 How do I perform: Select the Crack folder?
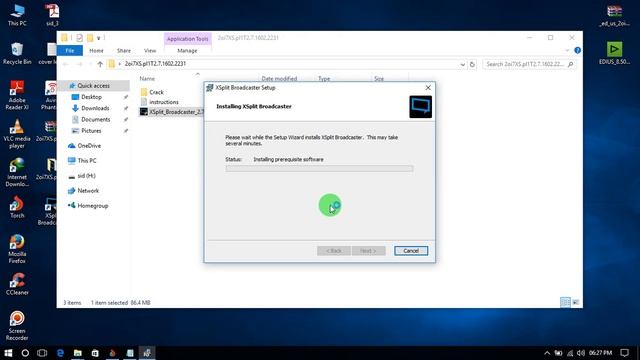(156, 92)
